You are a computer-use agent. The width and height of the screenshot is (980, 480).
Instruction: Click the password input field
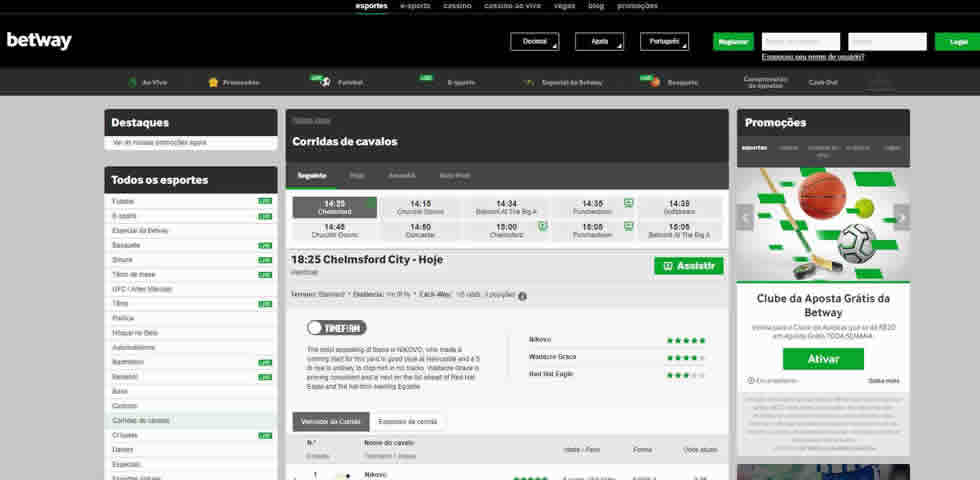pos(887,41)
